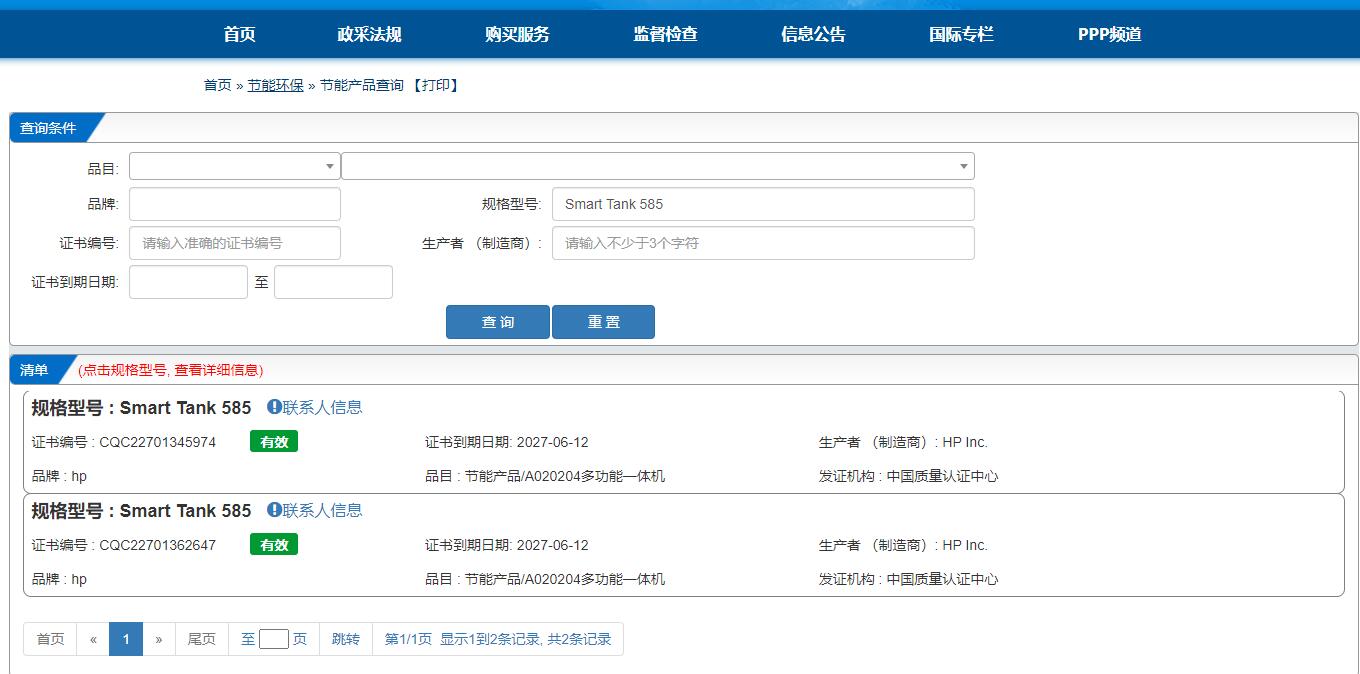This screenshot has height=674, width=1360.
Task: Open 联系人信息 text link for CQC22701345974
Action: (x=323, y=407)
